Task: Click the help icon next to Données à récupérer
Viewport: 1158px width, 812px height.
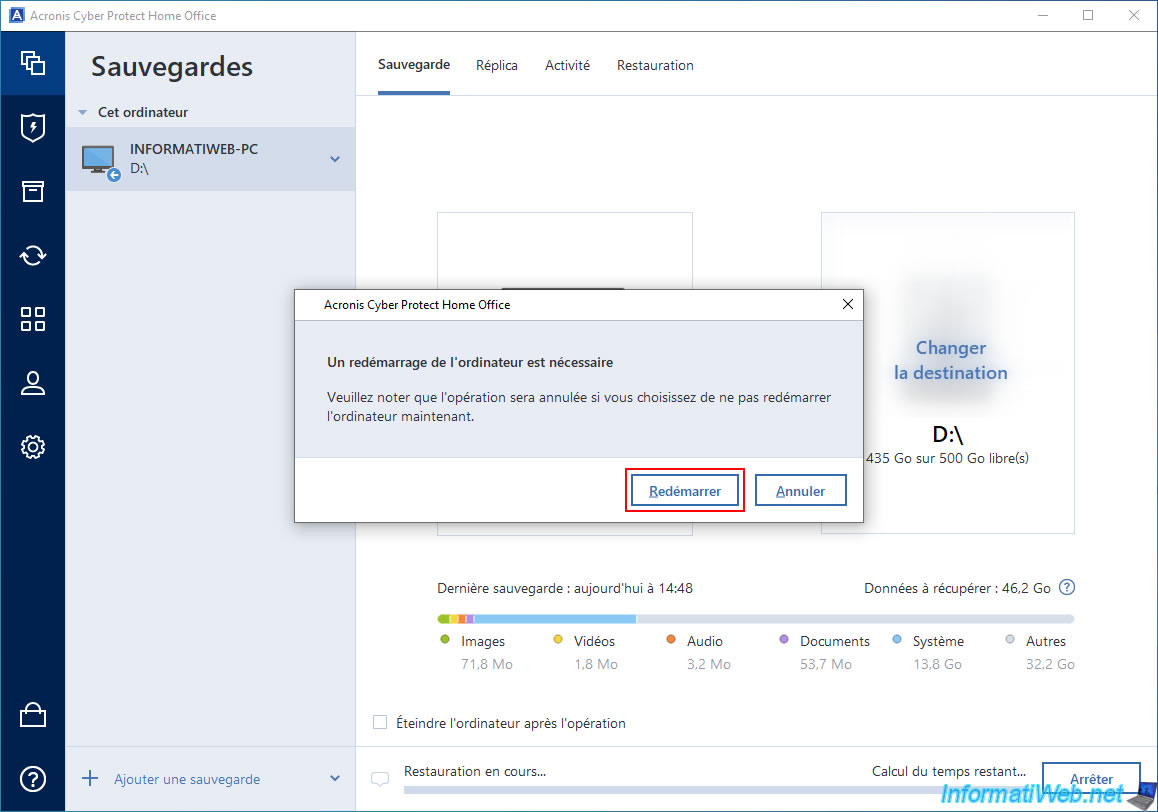Action: pyautogui.click(x=1066, y=587)
